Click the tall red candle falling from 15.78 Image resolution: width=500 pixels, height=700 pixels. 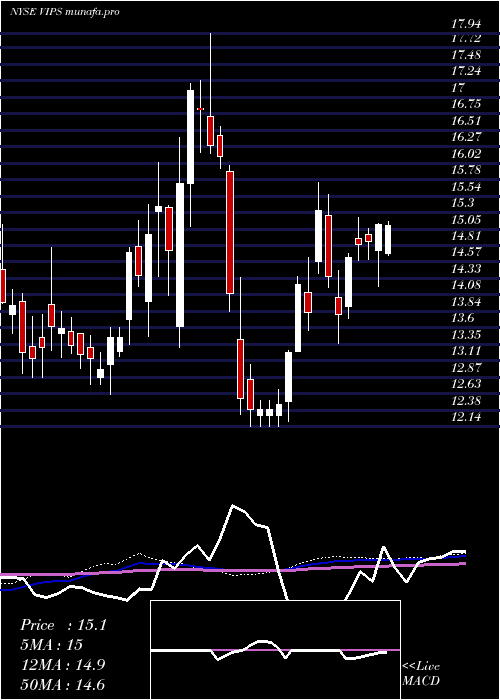230,232
